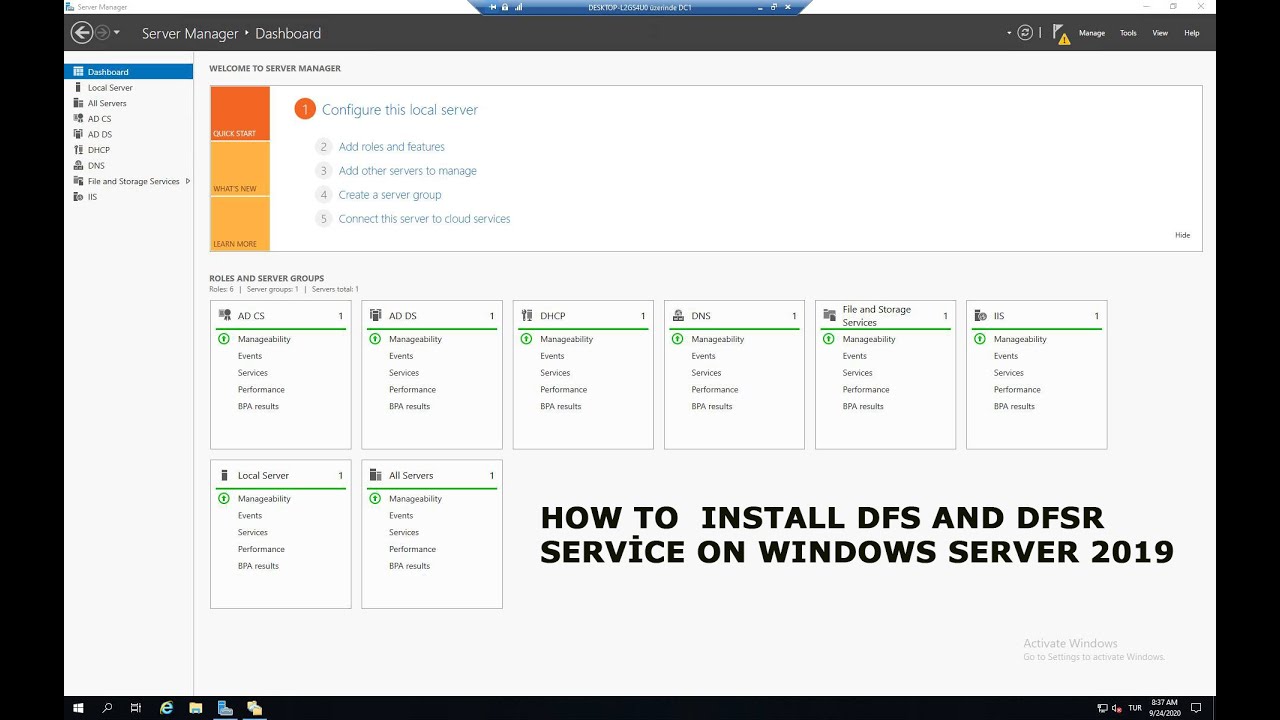Image resolution: width=1280 pixels, height=720 pixels.
Task: Click the All Servers tile icon
Action: pyautogui.click(x=375, y=475)
